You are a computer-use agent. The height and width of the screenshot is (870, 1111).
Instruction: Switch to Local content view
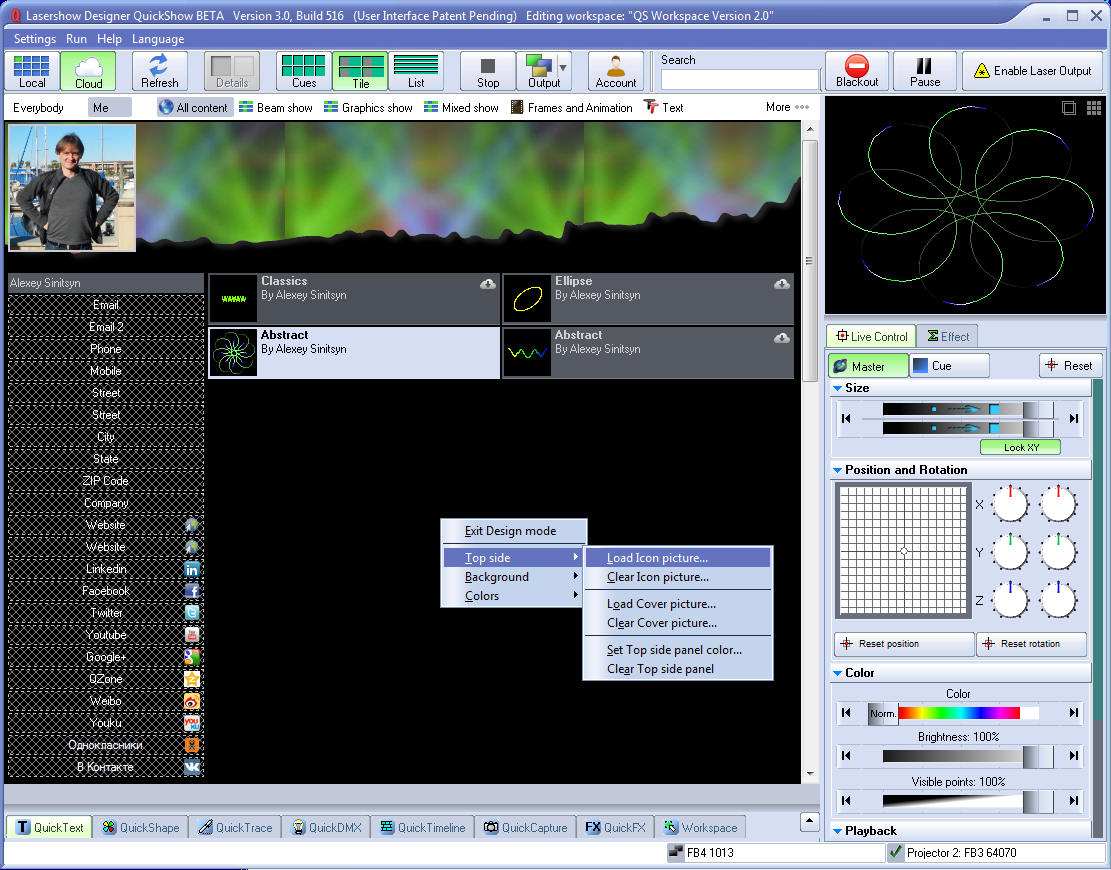(x=32, y=71)
